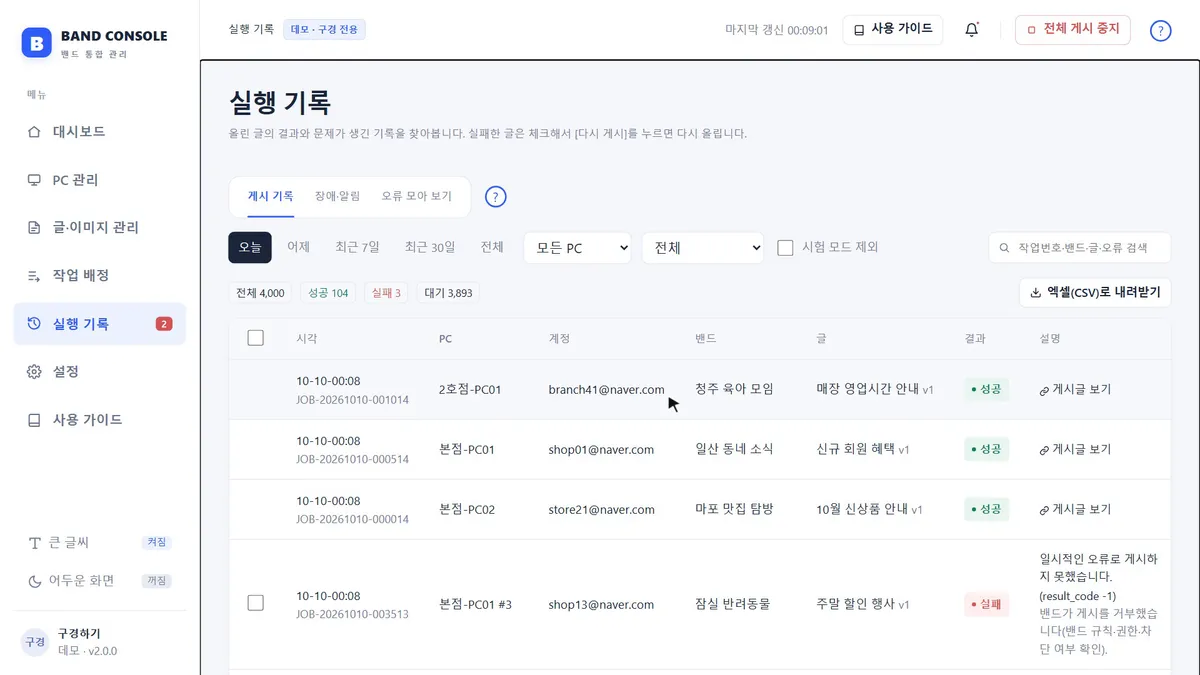Select the 최근 30일 date filter
This screenshot has height=675, width=1200.
430,247
